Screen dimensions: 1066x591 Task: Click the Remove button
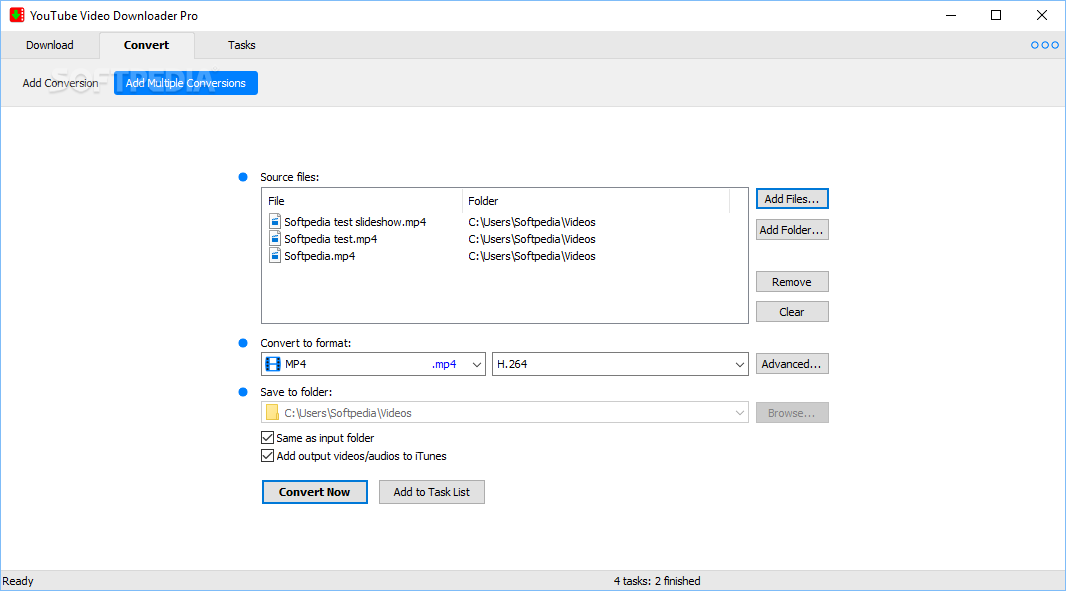pyautogui.click(x=792, y=282)
